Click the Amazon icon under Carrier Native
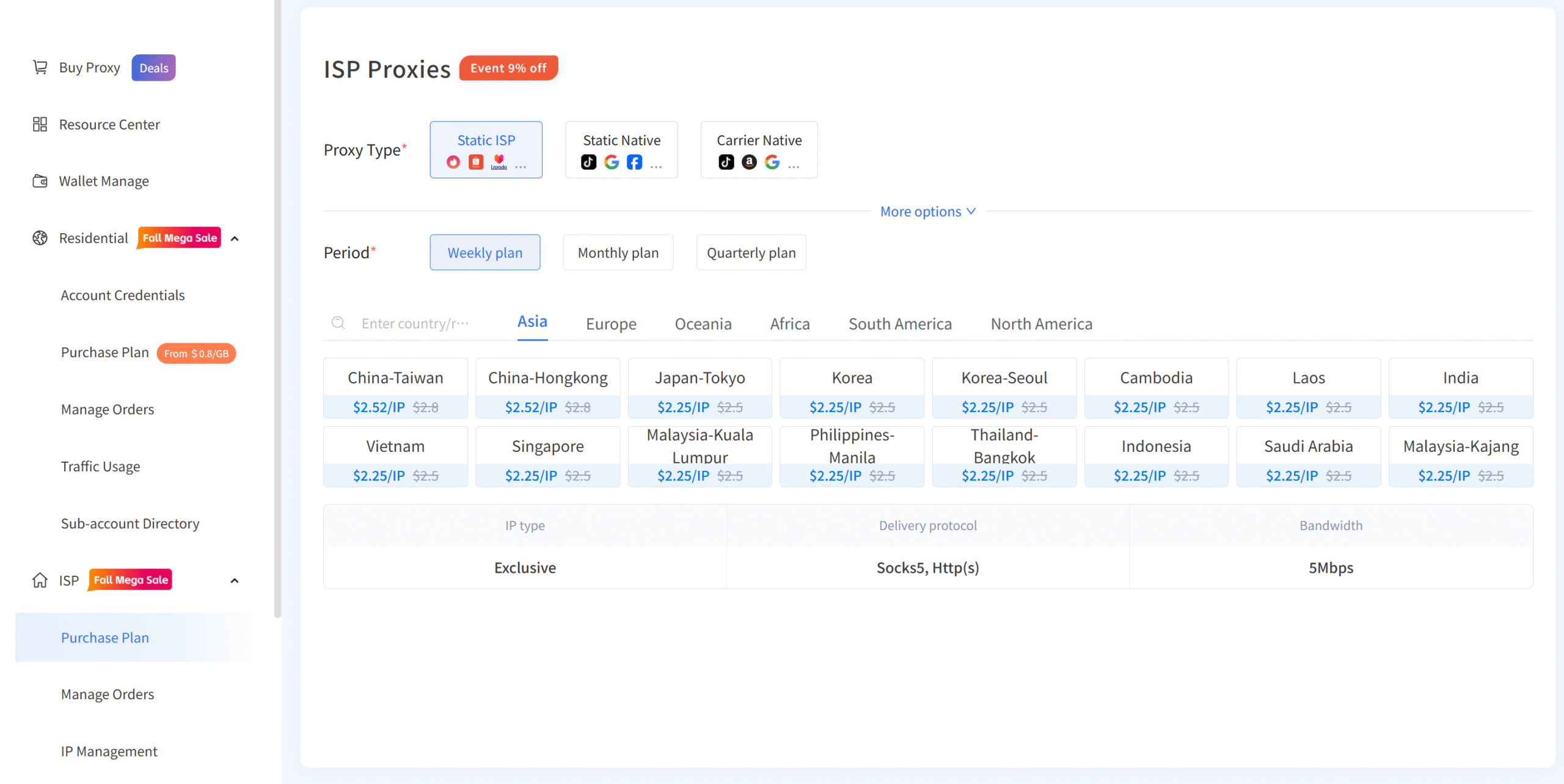This screenshot has height=784, width=1564. pos(750,162)
